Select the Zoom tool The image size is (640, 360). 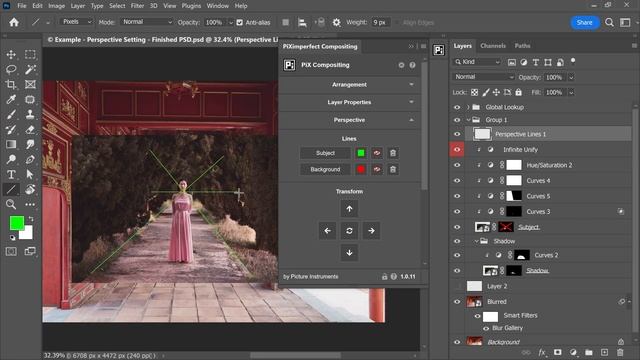(x=11, y=204)
